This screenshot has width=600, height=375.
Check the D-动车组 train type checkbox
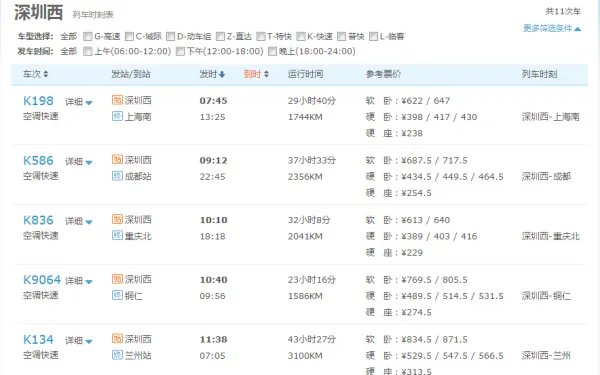pyautogui.click(x=170, y=36)
